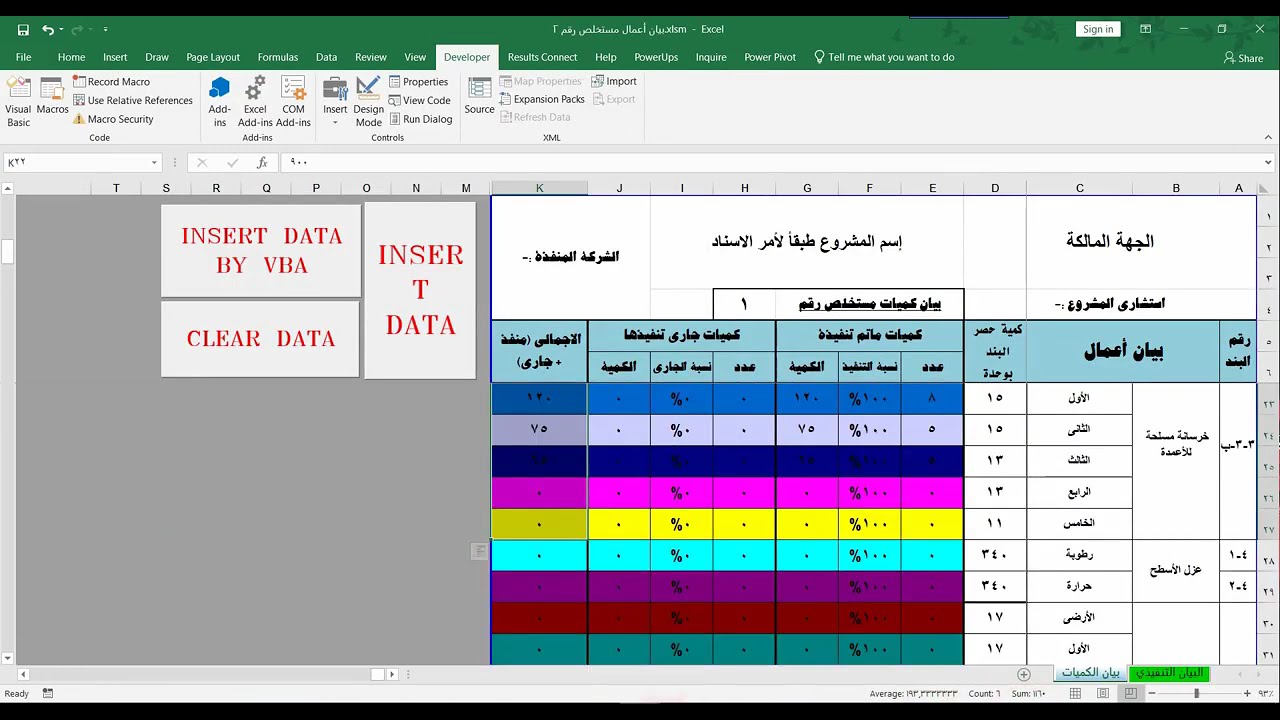Open Macro Security settings

[x=113, y=119]
